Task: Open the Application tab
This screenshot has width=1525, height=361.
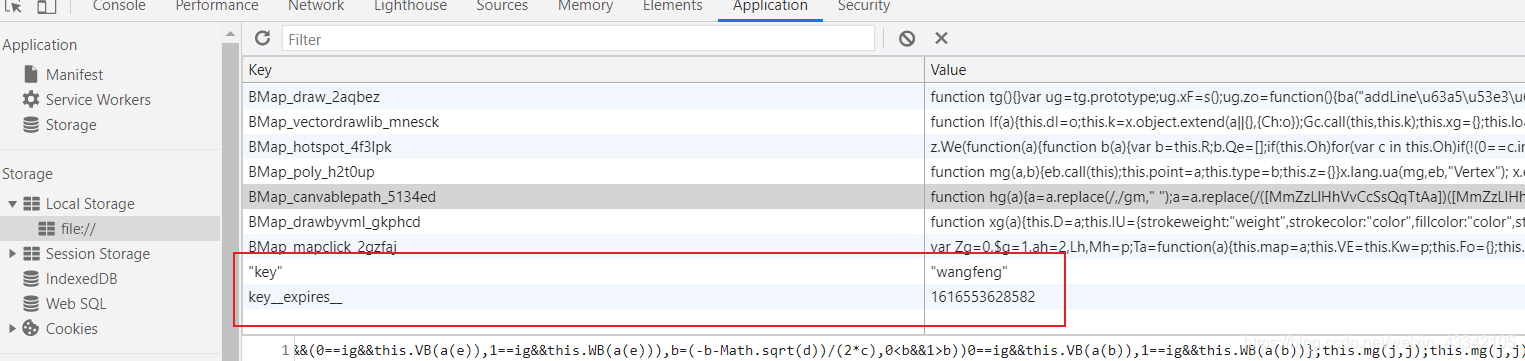Action: coord(770,7)
